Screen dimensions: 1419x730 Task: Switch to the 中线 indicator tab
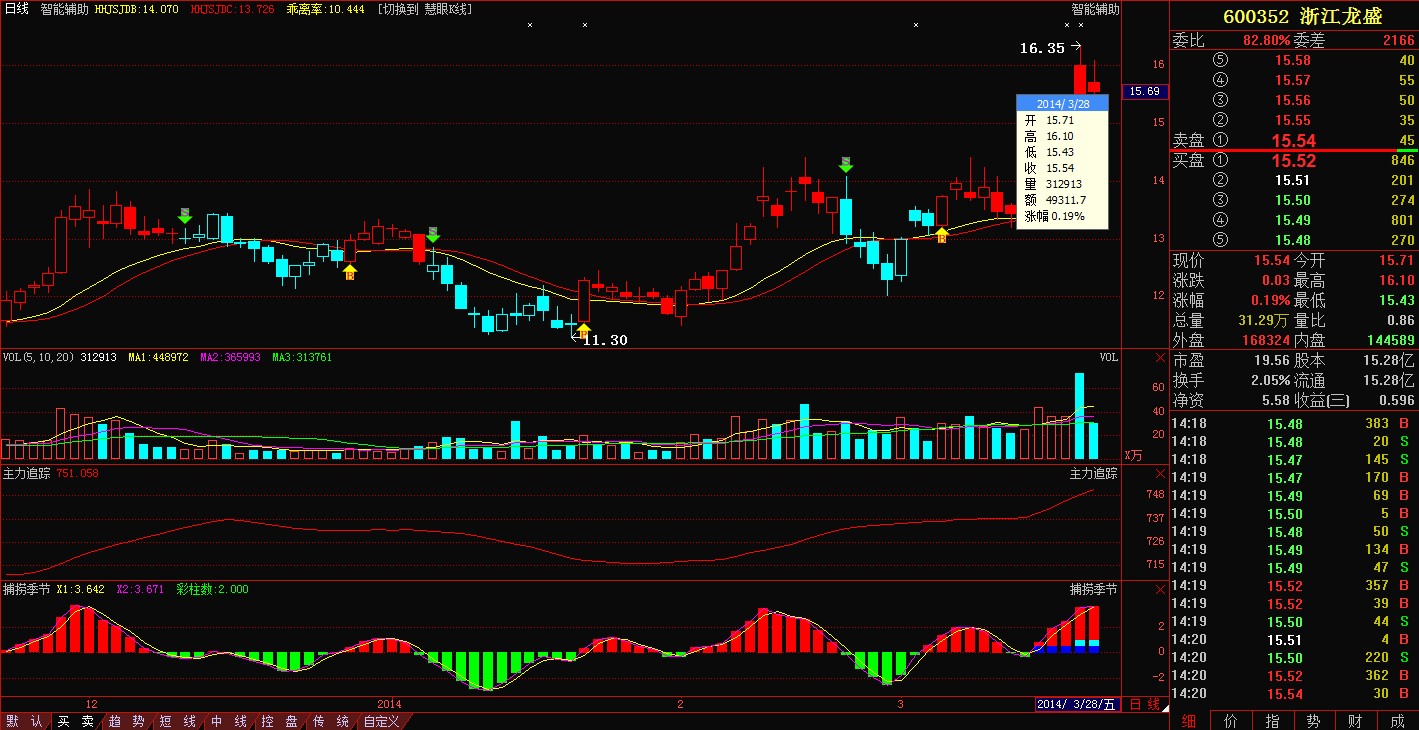click(228, 721)
